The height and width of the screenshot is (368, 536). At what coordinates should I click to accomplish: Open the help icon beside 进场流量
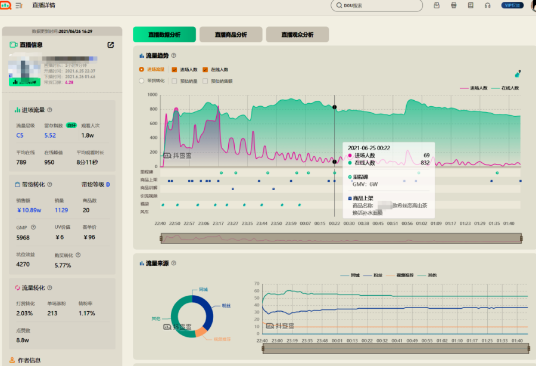coord(50,110)
